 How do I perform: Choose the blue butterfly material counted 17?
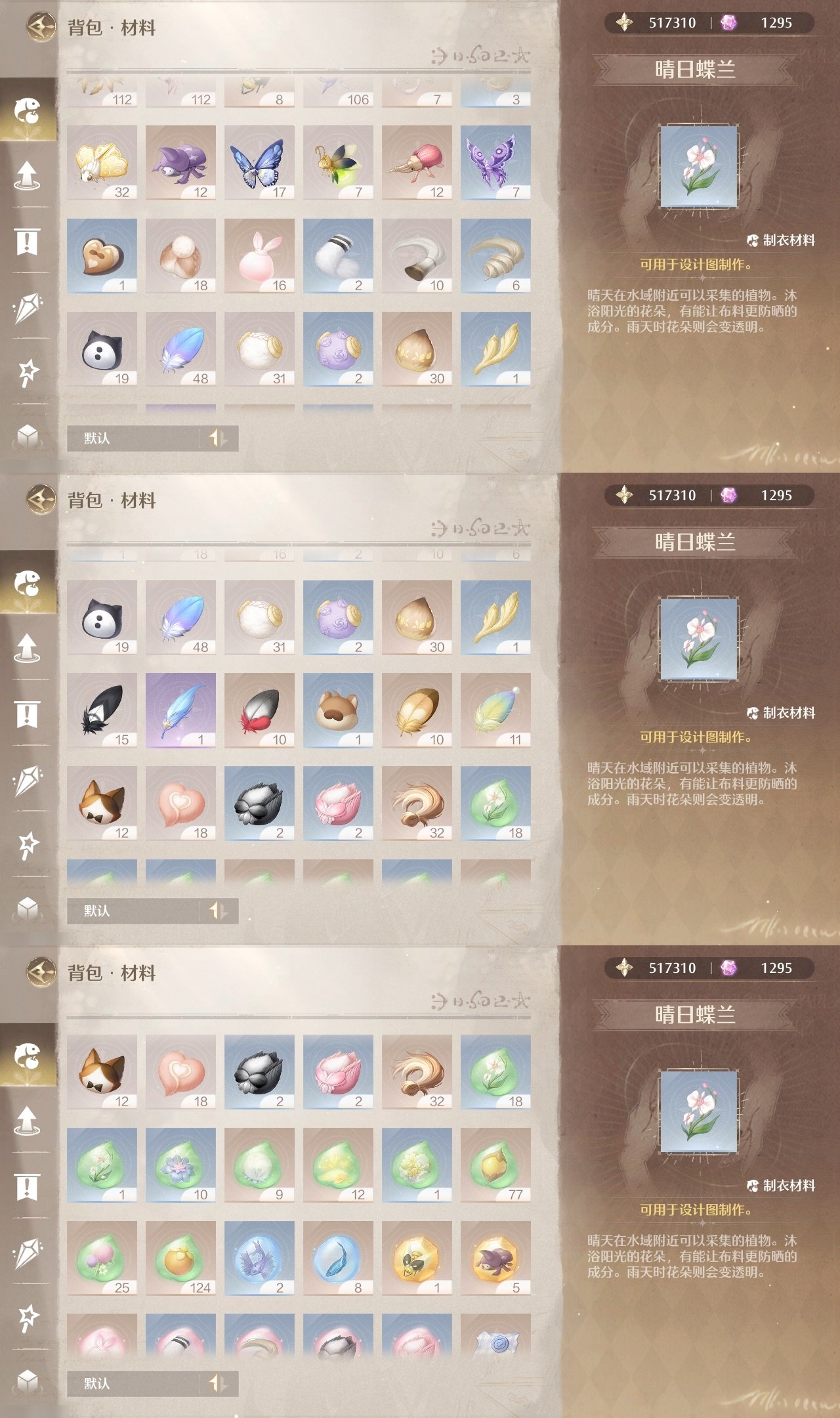tap(259, 163)
